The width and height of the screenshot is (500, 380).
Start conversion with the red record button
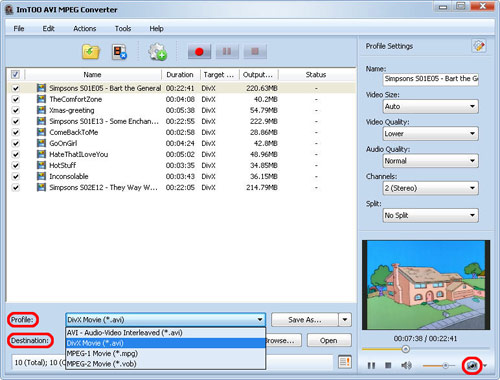pos(199,52)
